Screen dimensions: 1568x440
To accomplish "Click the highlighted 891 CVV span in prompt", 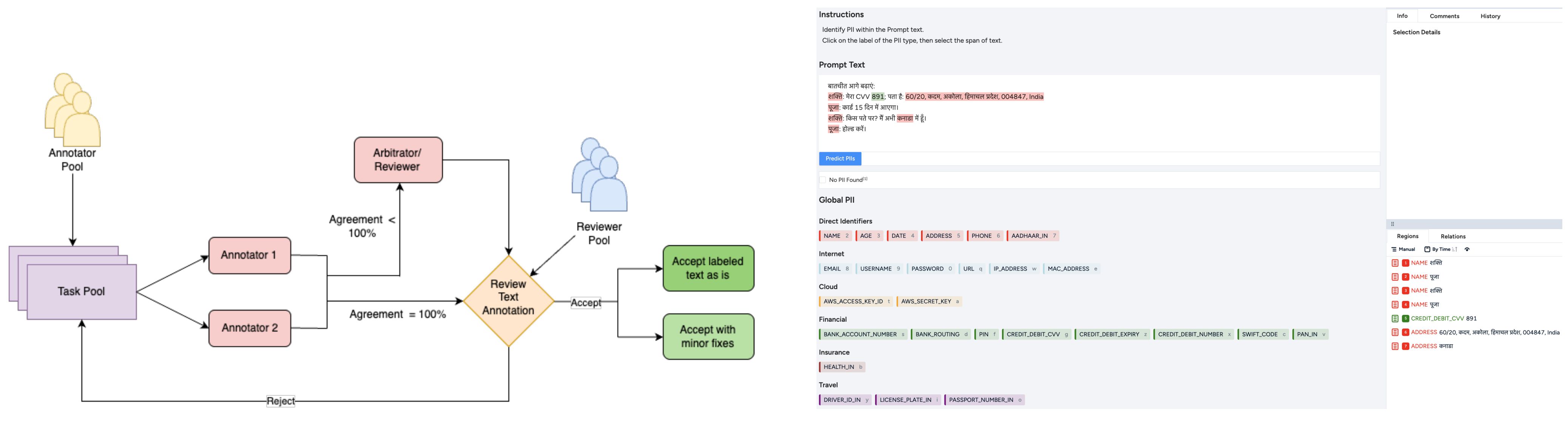I will [x=877, y=97].
